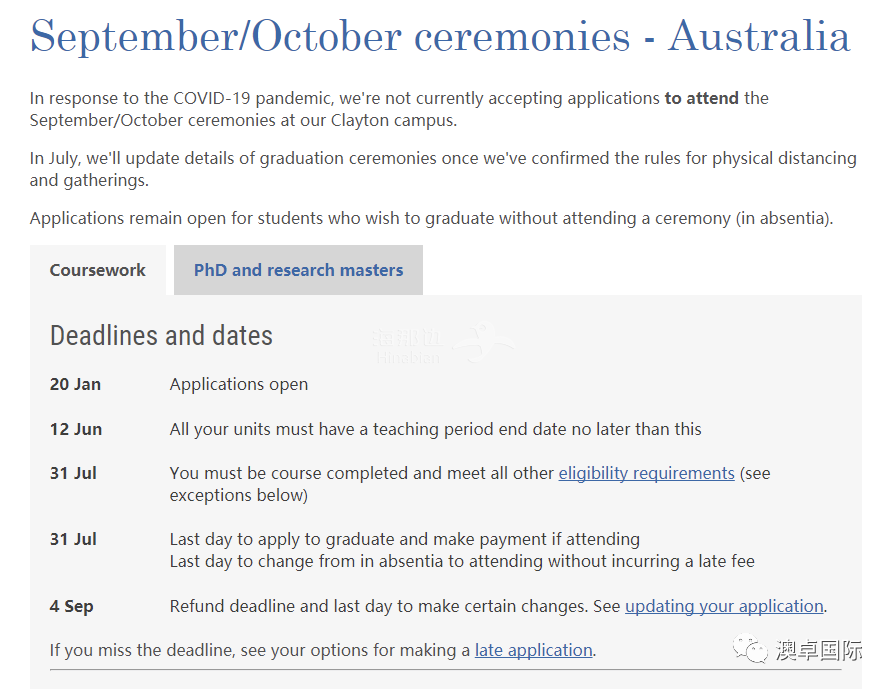This screenshot has width=891, height=689.
Task: Select the 12 Jun date label
Action: (x=76, y=429)
